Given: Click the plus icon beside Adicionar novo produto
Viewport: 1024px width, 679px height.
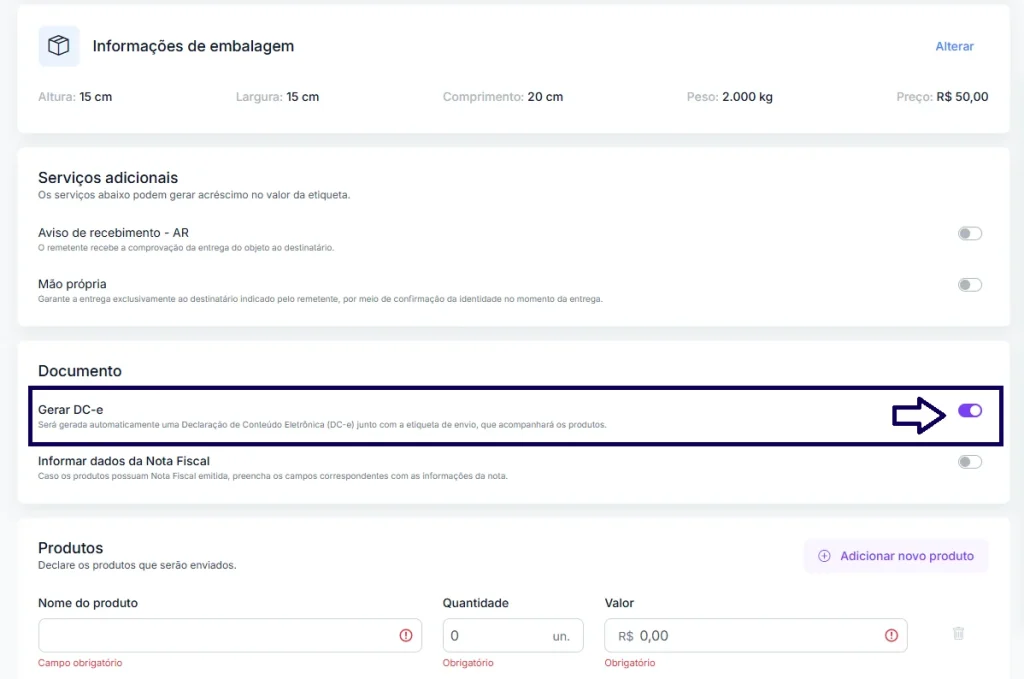Looking at the screenshot, I should [824, 556].
